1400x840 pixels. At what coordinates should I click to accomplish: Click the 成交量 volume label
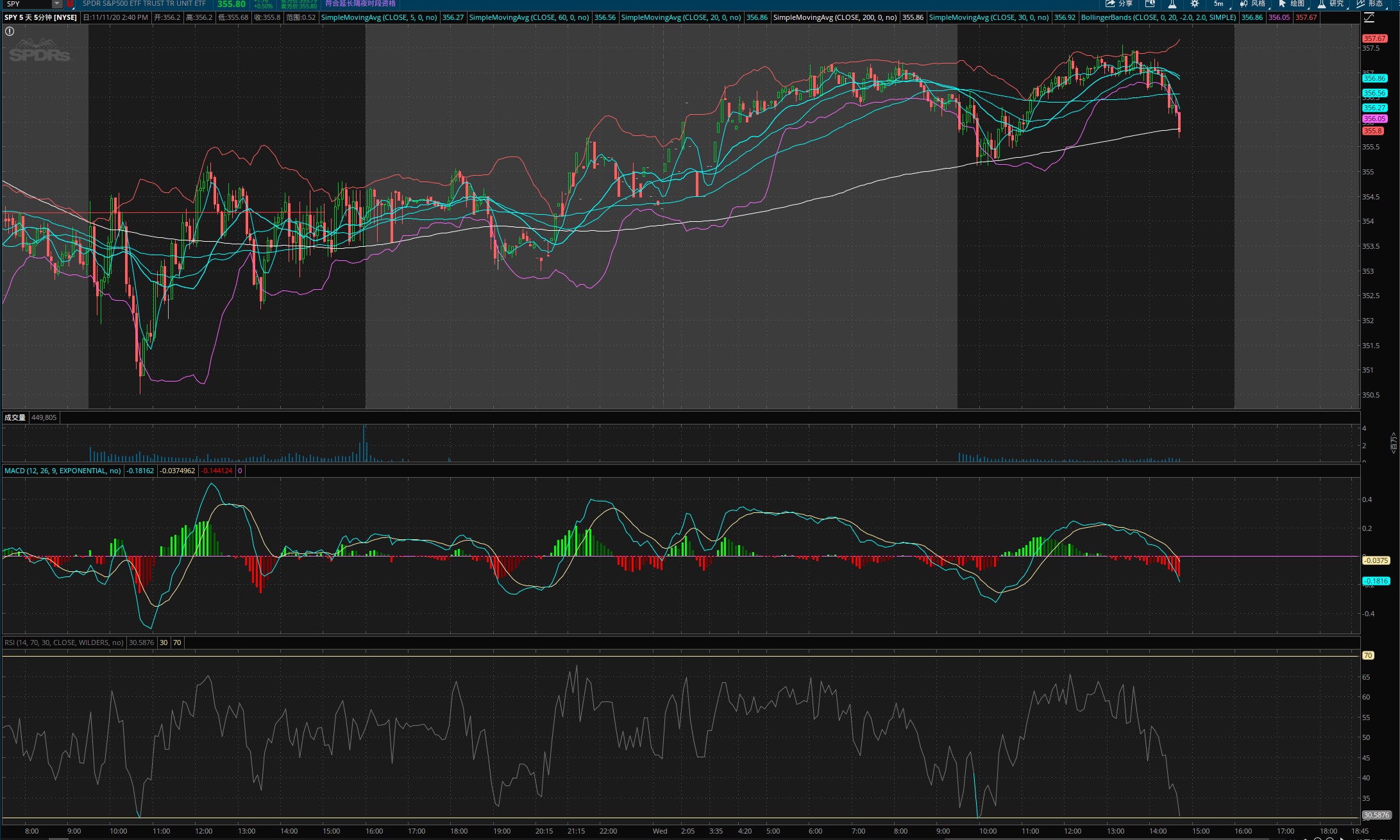(x=15, y=417)
